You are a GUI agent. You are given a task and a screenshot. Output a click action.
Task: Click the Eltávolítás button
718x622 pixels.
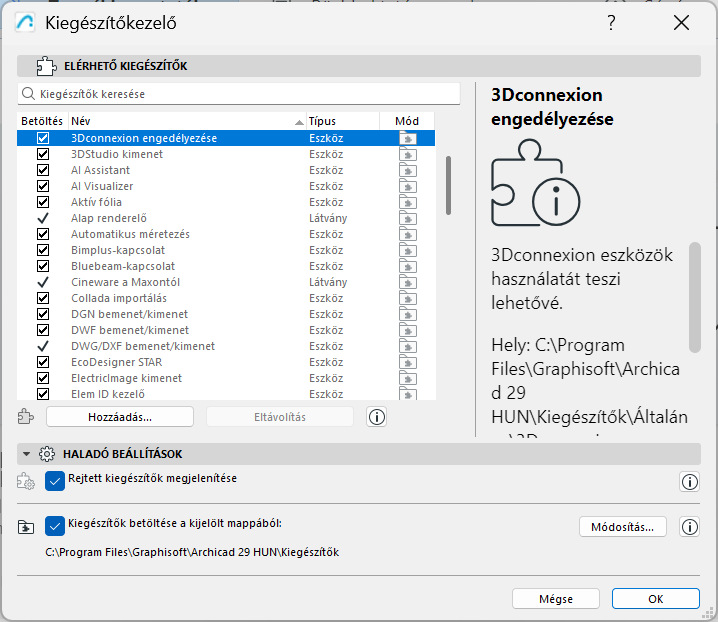(x=280, y=417)
